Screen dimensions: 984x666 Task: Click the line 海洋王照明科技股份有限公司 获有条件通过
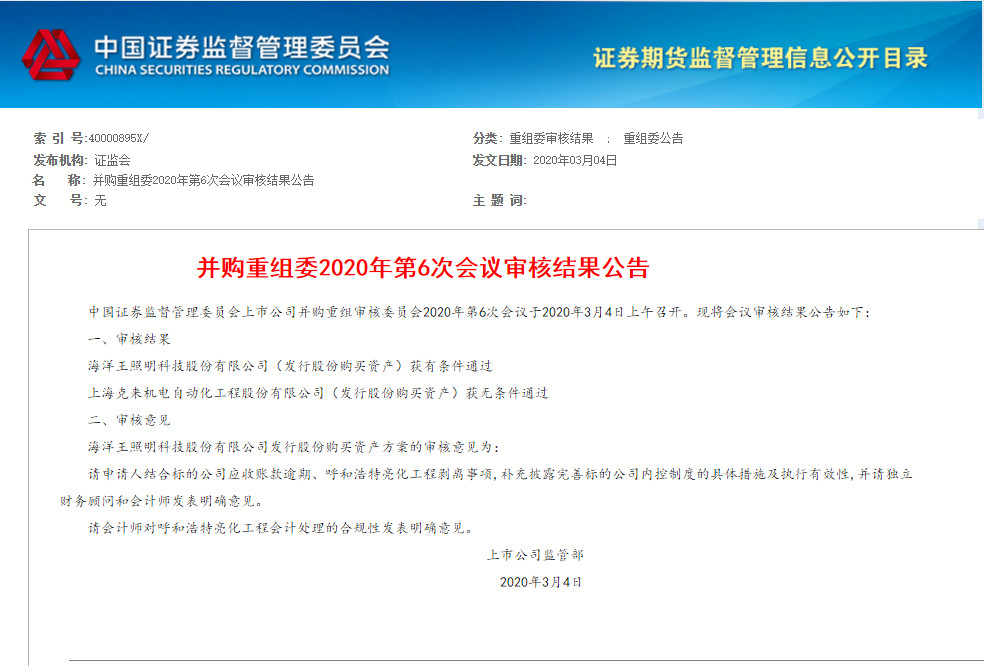click(290, 366)
